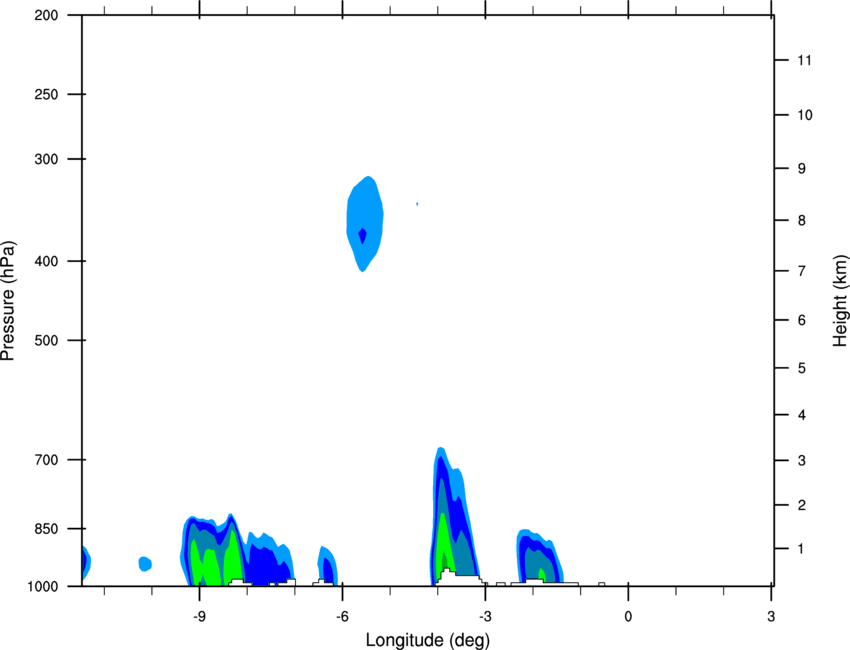Click the -3 longitude tick label
The height and width of the screenshot is (650, 850).
[485, 617]
